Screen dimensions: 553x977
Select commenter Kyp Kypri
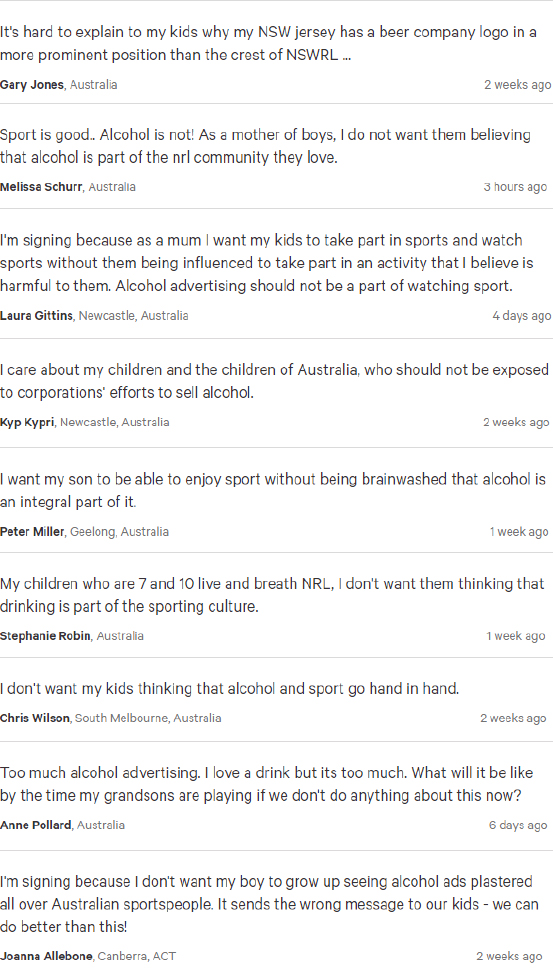pyautogui.click(x=27, y=422)
